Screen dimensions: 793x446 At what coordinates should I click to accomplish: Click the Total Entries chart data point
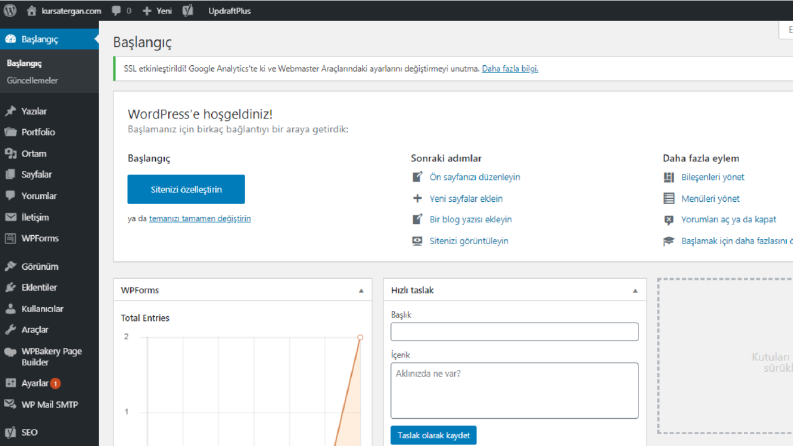point(360,337)
